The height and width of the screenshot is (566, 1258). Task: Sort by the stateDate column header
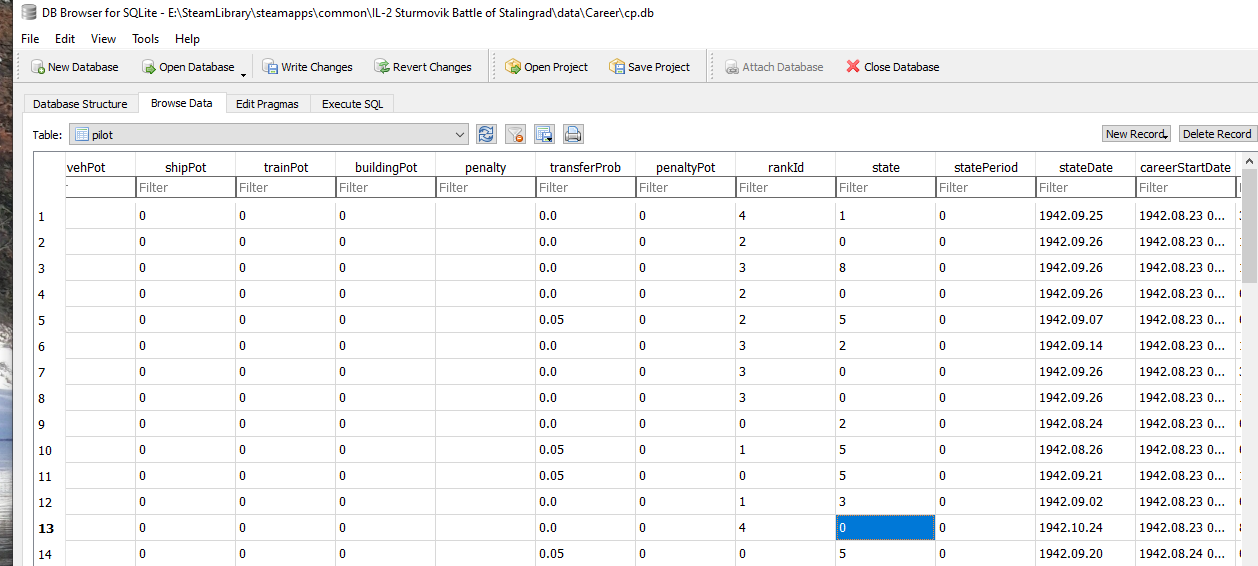tap(1085, 167)
